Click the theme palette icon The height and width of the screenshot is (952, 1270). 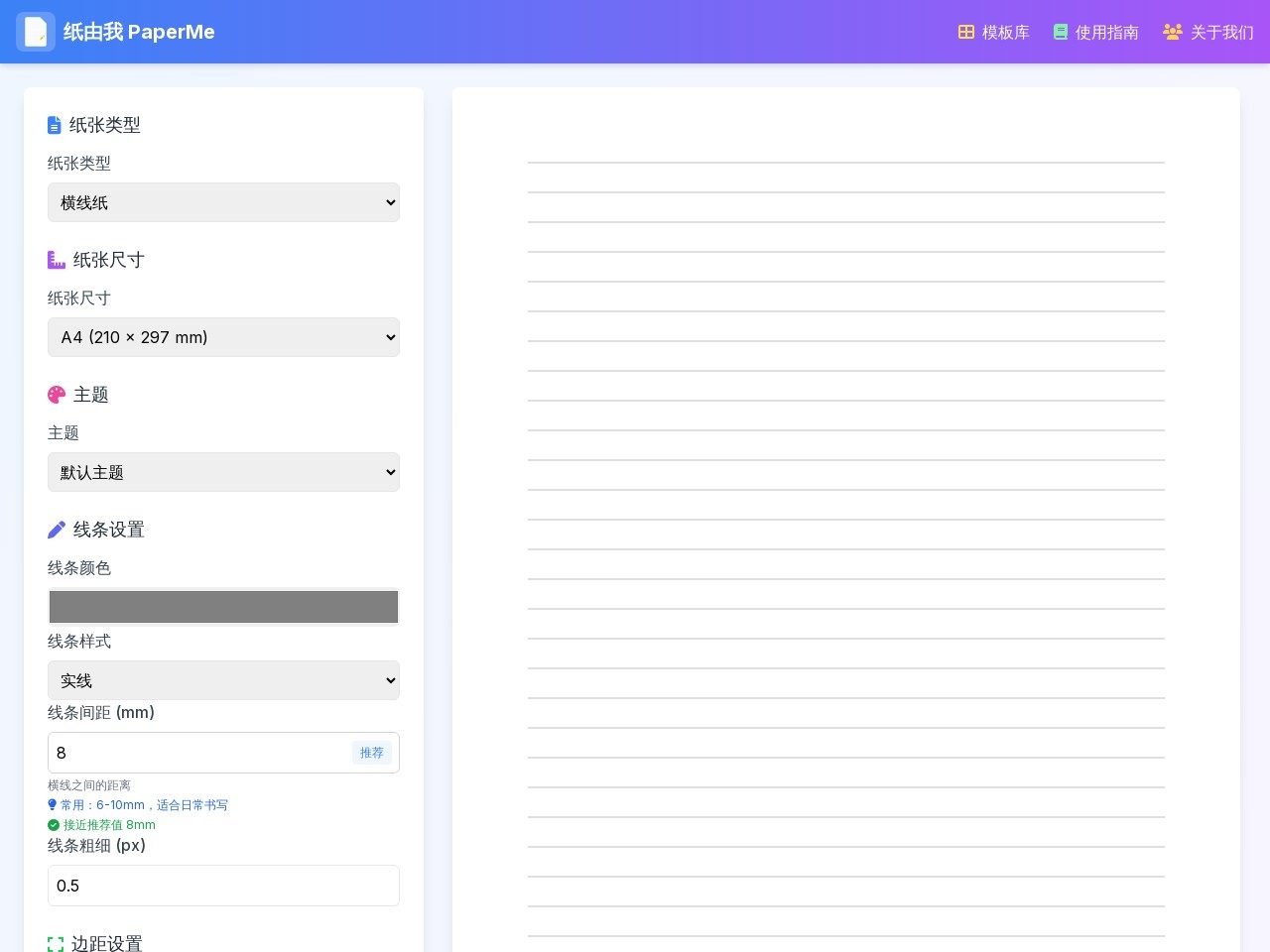[57, 395]
